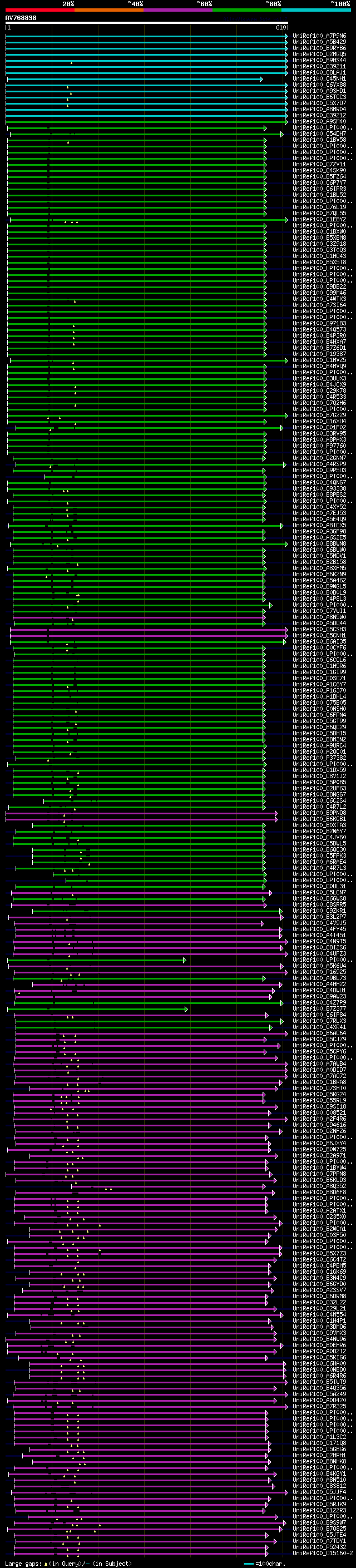Open hit UniRef100_A7P9N6
The height and width of the screenshot is (1568, 356).
pos(319,36)
